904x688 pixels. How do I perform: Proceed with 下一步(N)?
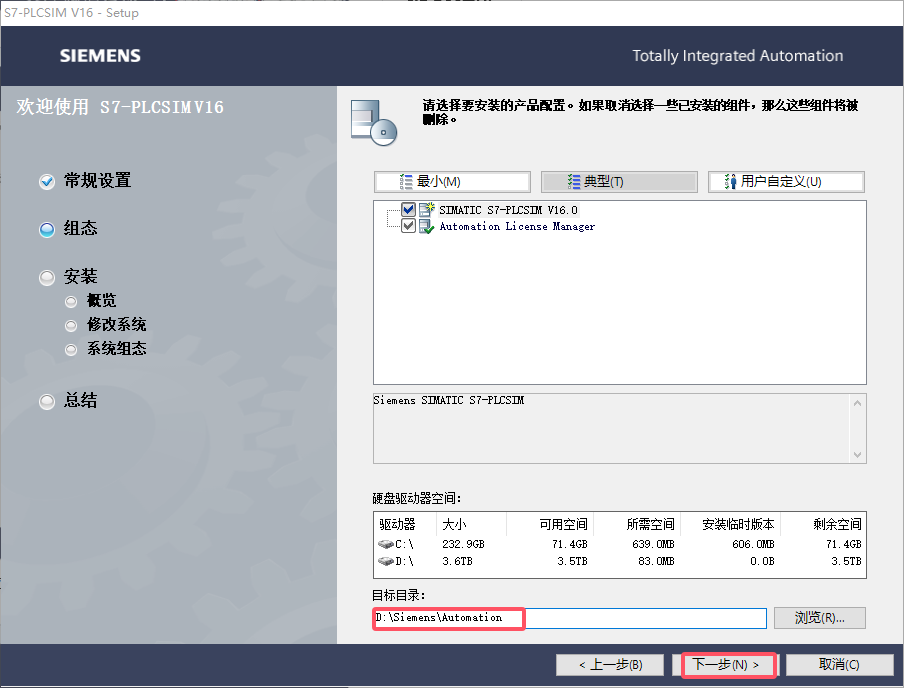[x=725, y=665]
